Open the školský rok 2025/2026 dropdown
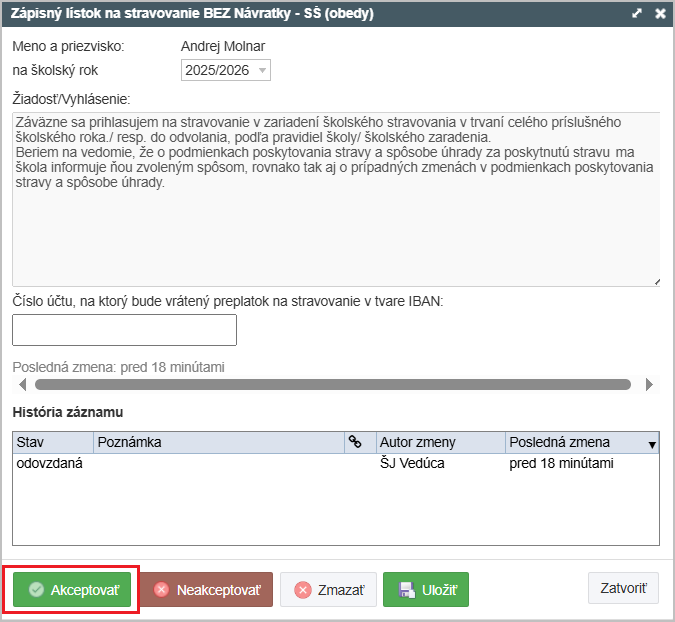Image resolution: width=675 pixels, height=622 pixels. (x=262, y=70)
